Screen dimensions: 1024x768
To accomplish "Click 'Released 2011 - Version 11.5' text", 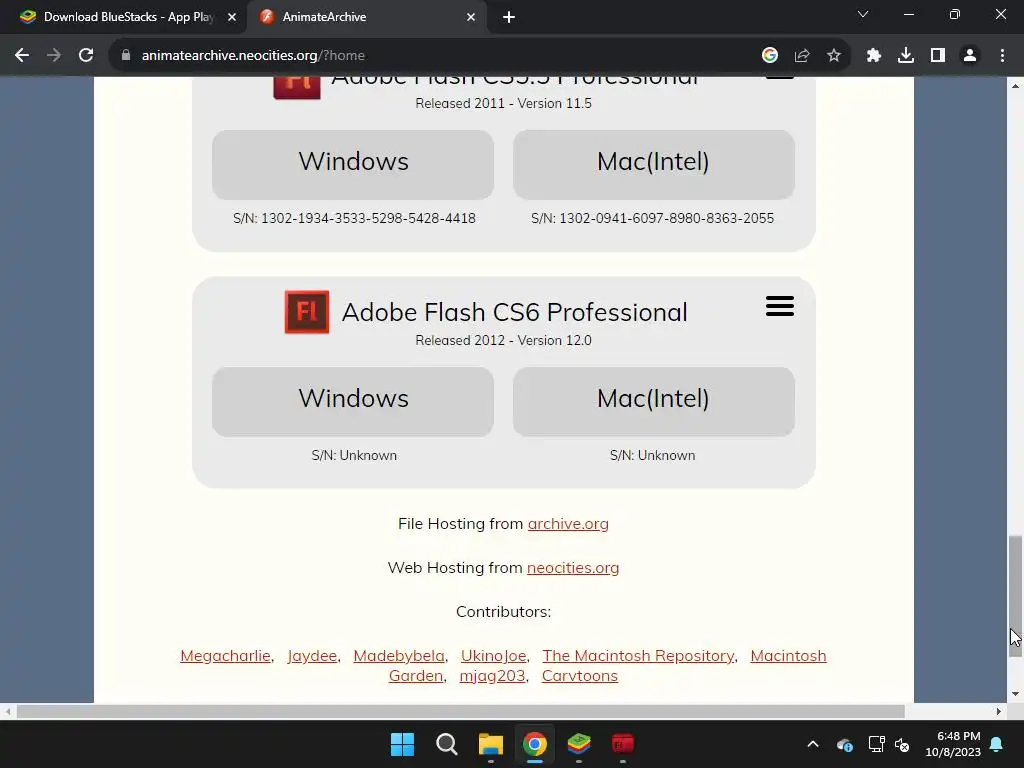I will [504, 103].
